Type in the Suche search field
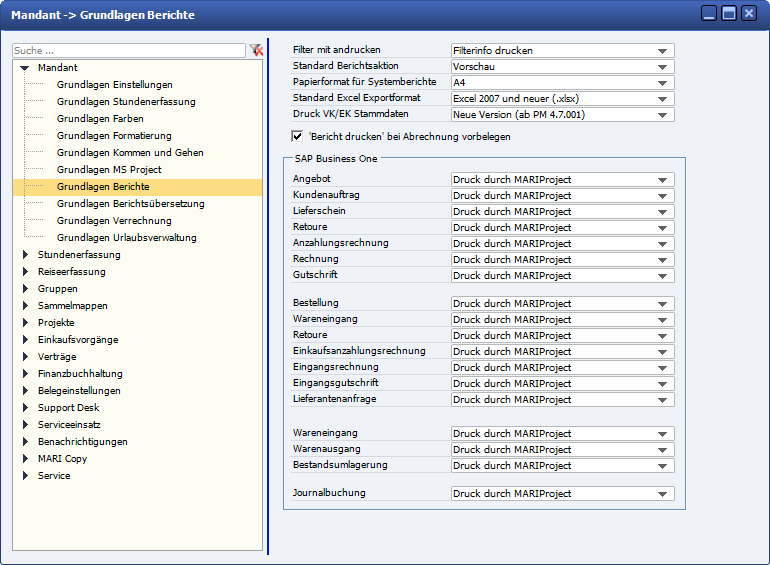770x565 pixels. coord(128,50)
